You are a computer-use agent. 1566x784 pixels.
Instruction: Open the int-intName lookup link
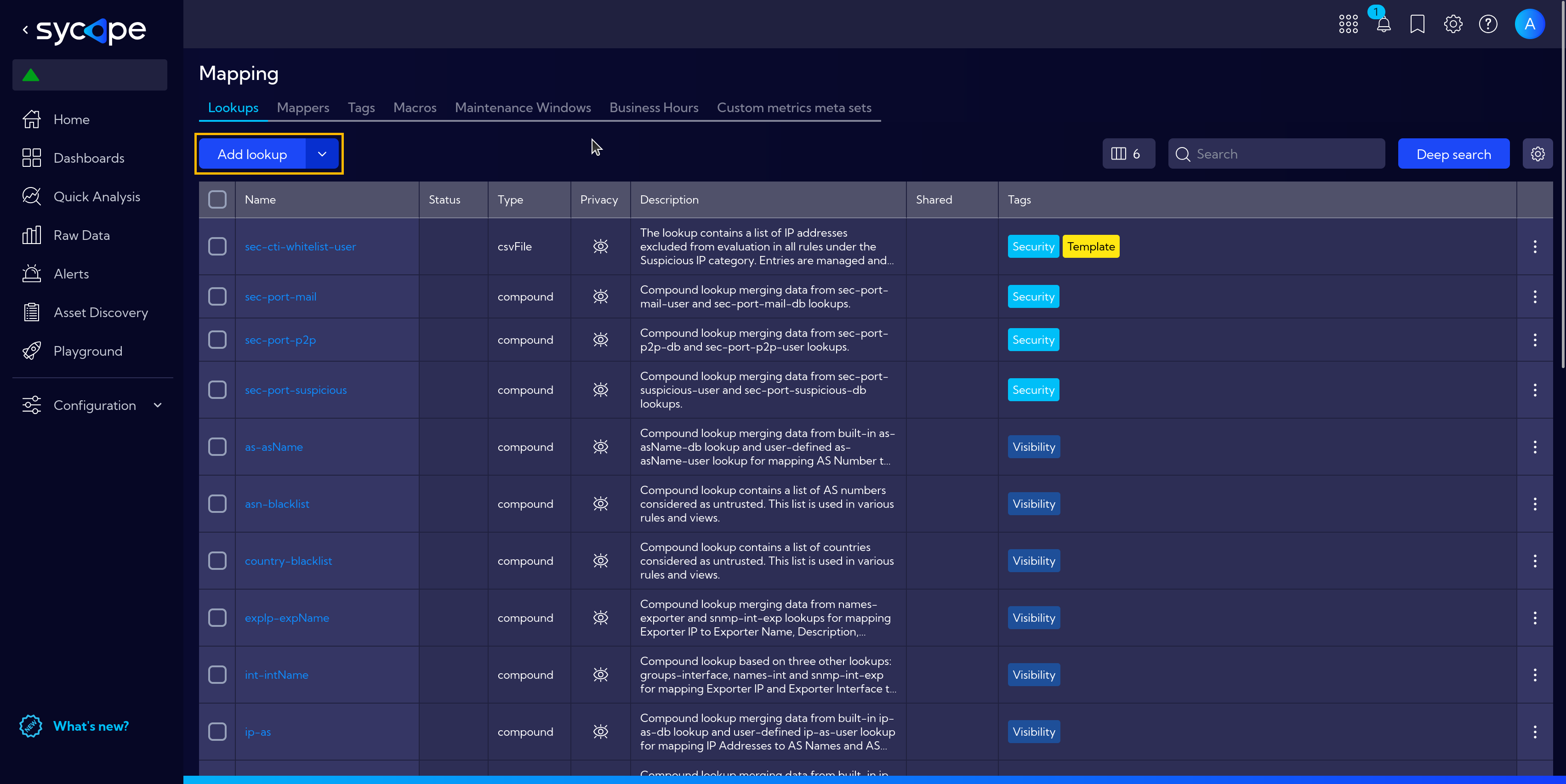276,675
